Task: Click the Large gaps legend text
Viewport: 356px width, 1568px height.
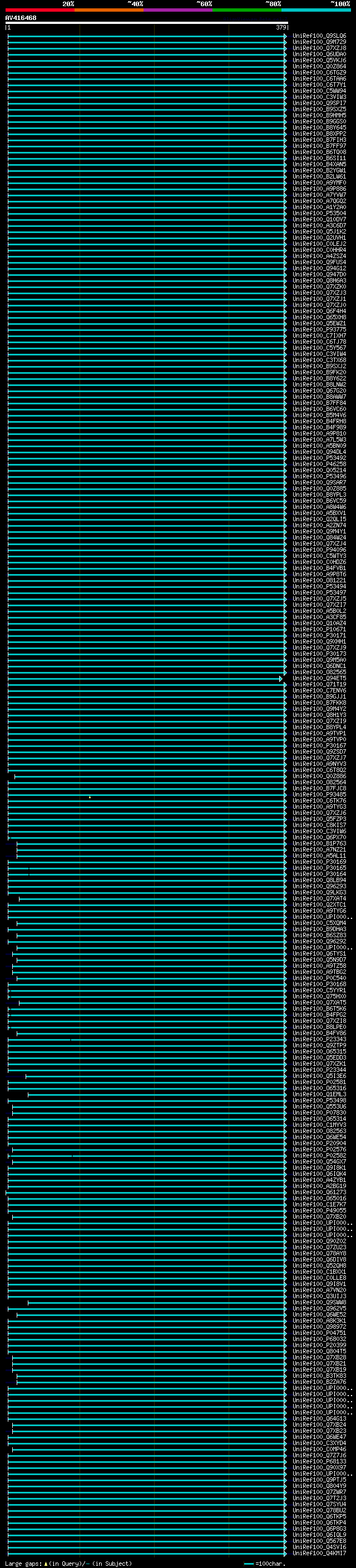Action: [23, 1564]
